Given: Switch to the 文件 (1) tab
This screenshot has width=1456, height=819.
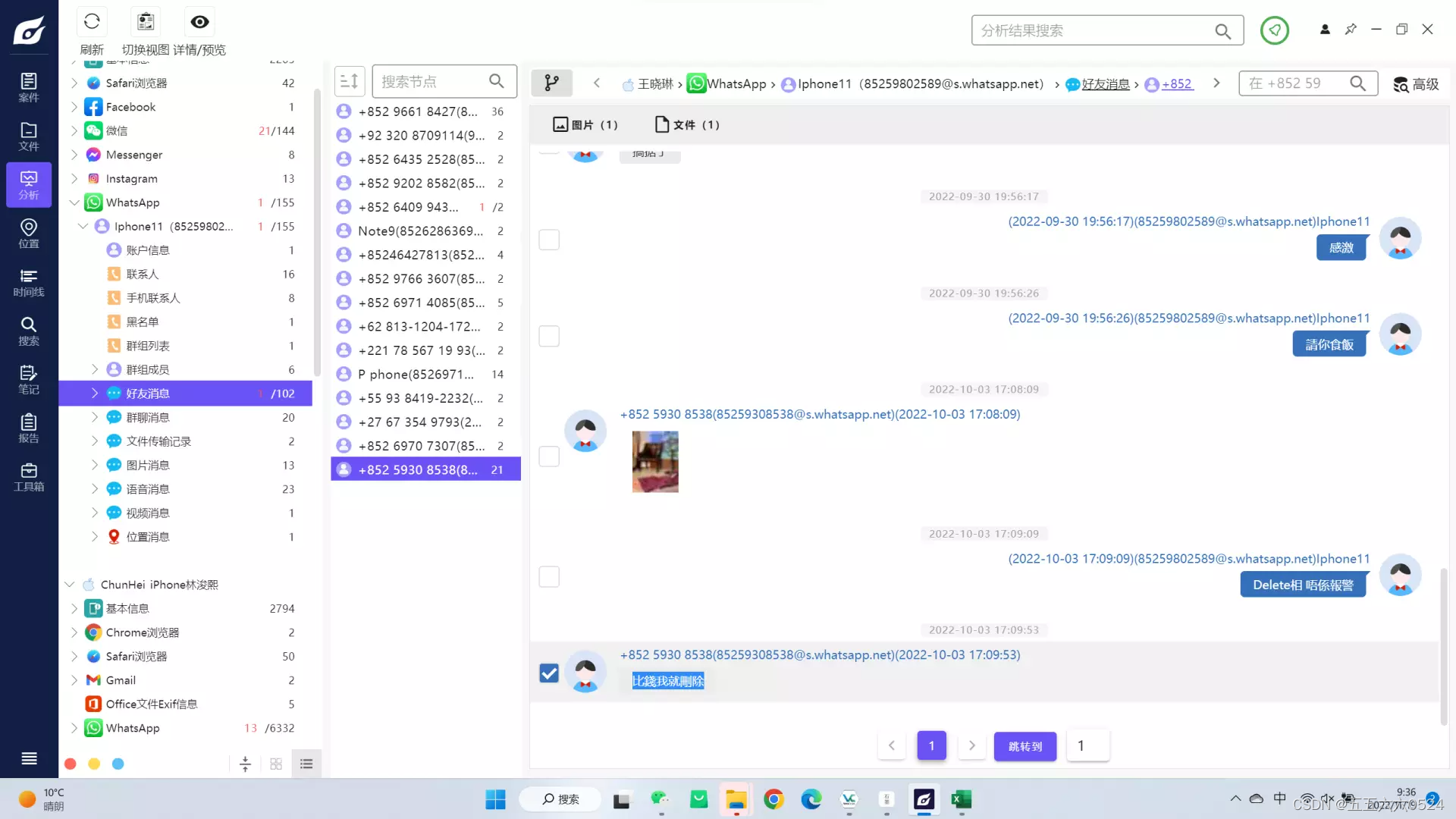Looking at the screenshot, I should (687, 124).
